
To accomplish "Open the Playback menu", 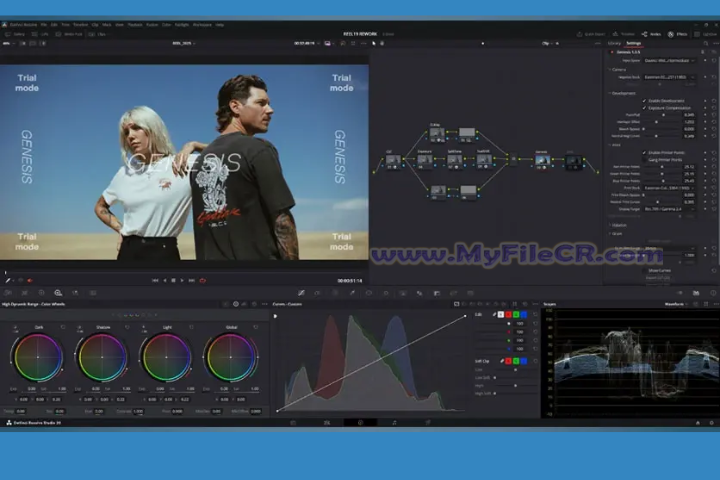I will tap(135, 25).
